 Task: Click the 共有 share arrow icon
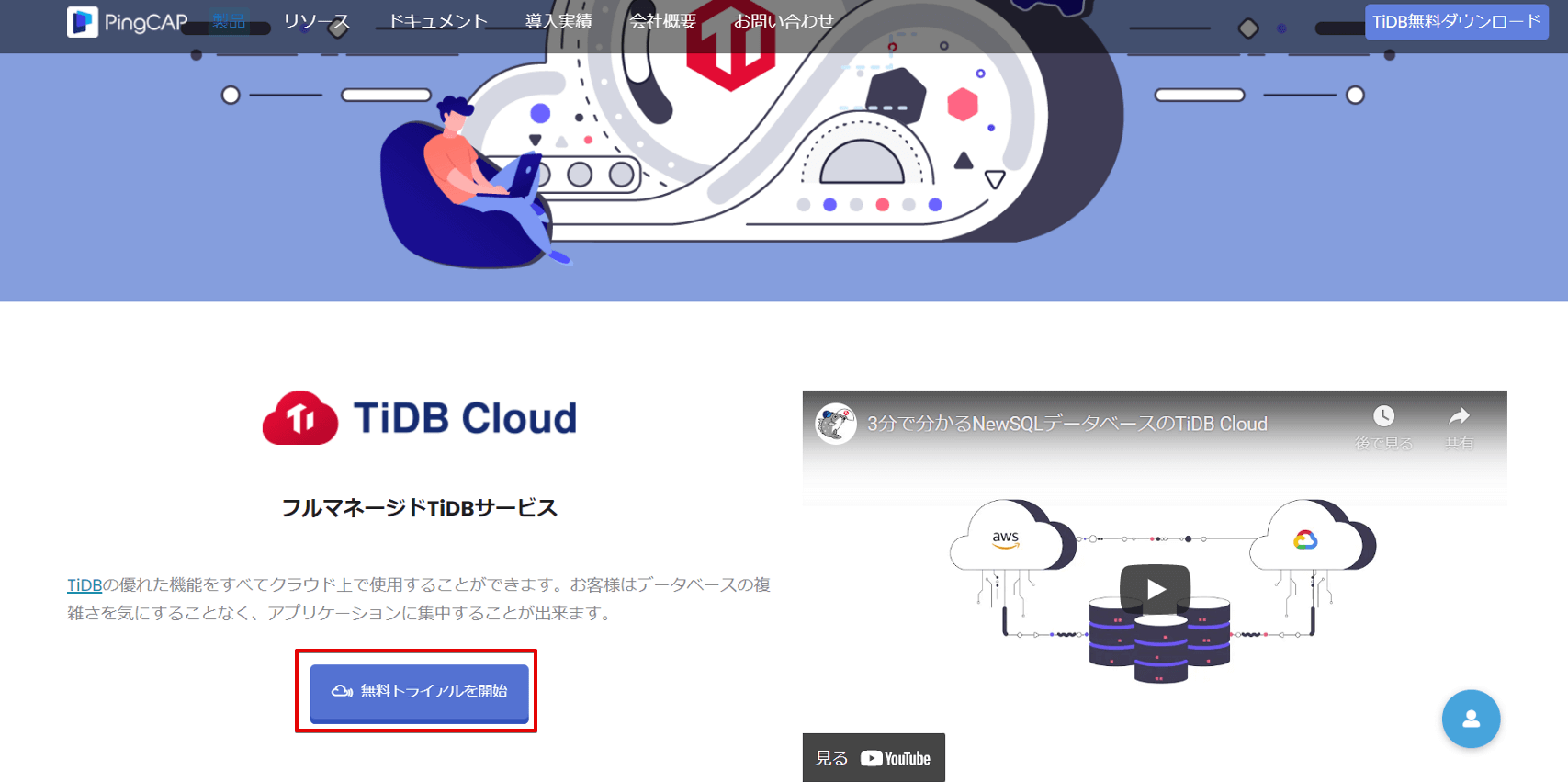pos(1459,416)
